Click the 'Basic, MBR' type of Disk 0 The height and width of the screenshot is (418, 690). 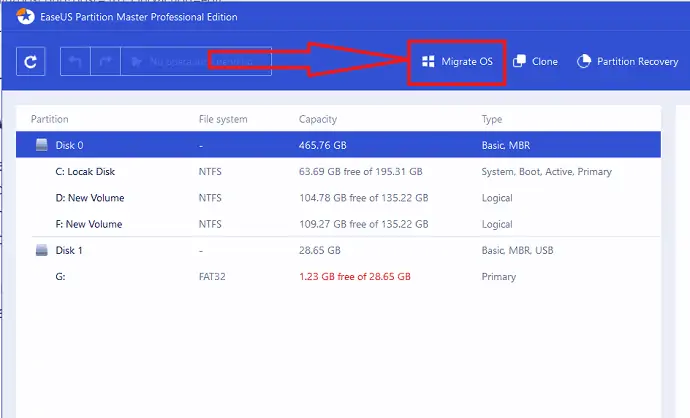tap(506, 145)
